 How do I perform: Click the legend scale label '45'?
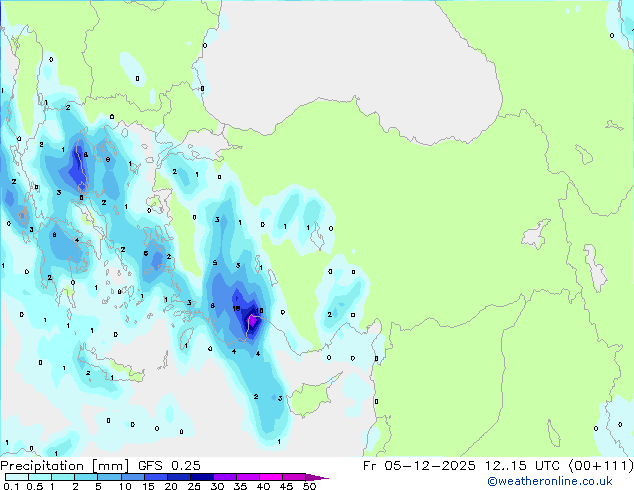286,486
